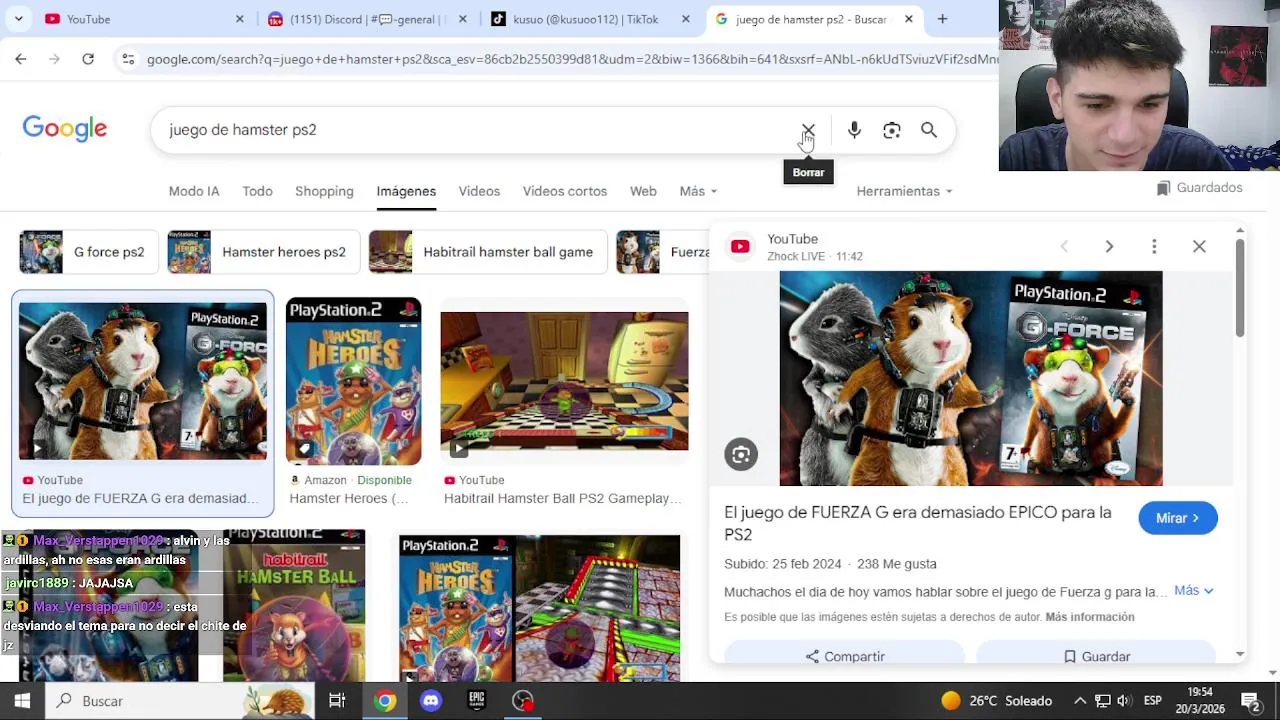
Task: Open the Windows Start menu
Action: (22, 701)
